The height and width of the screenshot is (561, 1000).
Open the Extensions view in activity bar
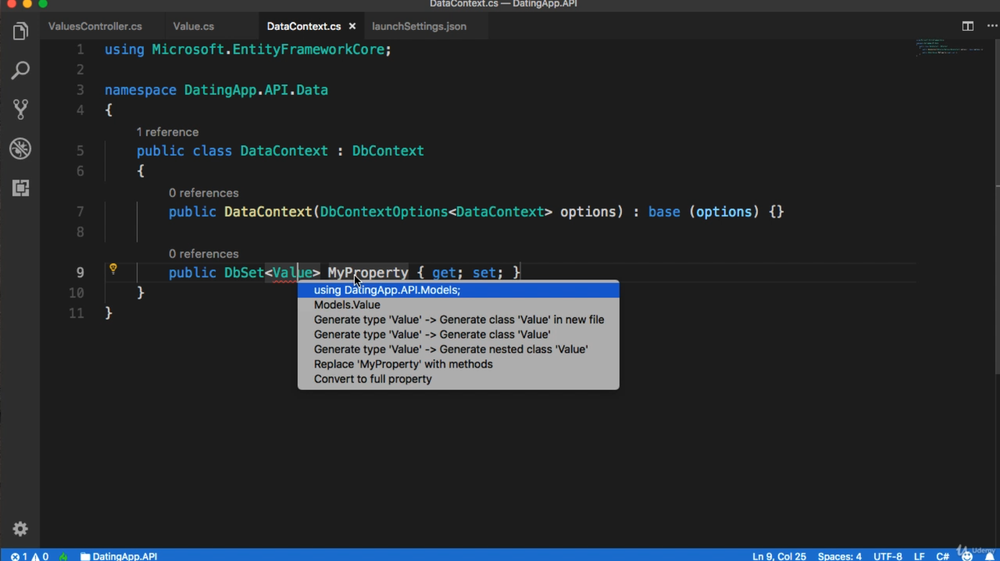tap(20, 188)
